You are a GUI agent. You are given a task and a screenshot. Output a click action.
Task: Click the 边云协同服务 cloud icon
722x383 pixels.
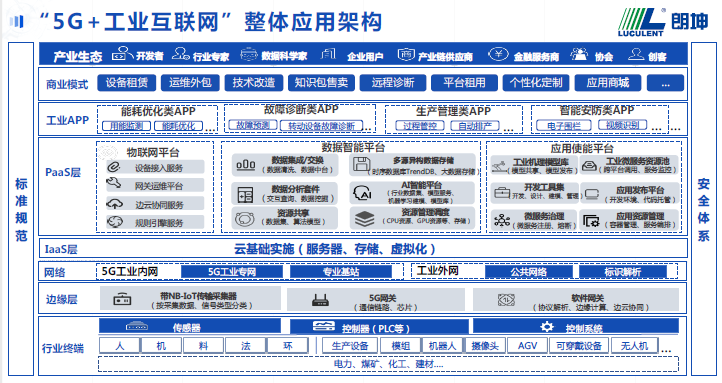coord(114,203)
